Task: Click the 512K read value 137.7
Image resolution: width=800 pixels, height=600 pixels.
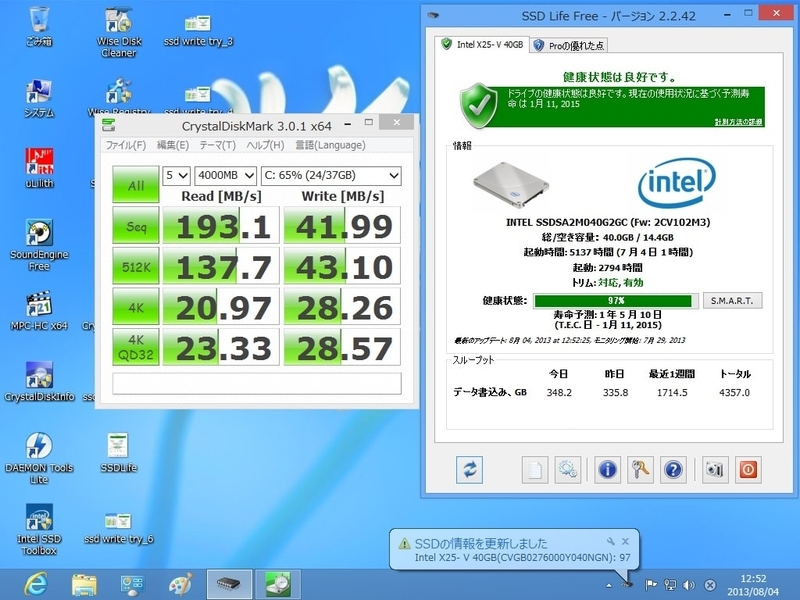Action: tap(221, 266)
